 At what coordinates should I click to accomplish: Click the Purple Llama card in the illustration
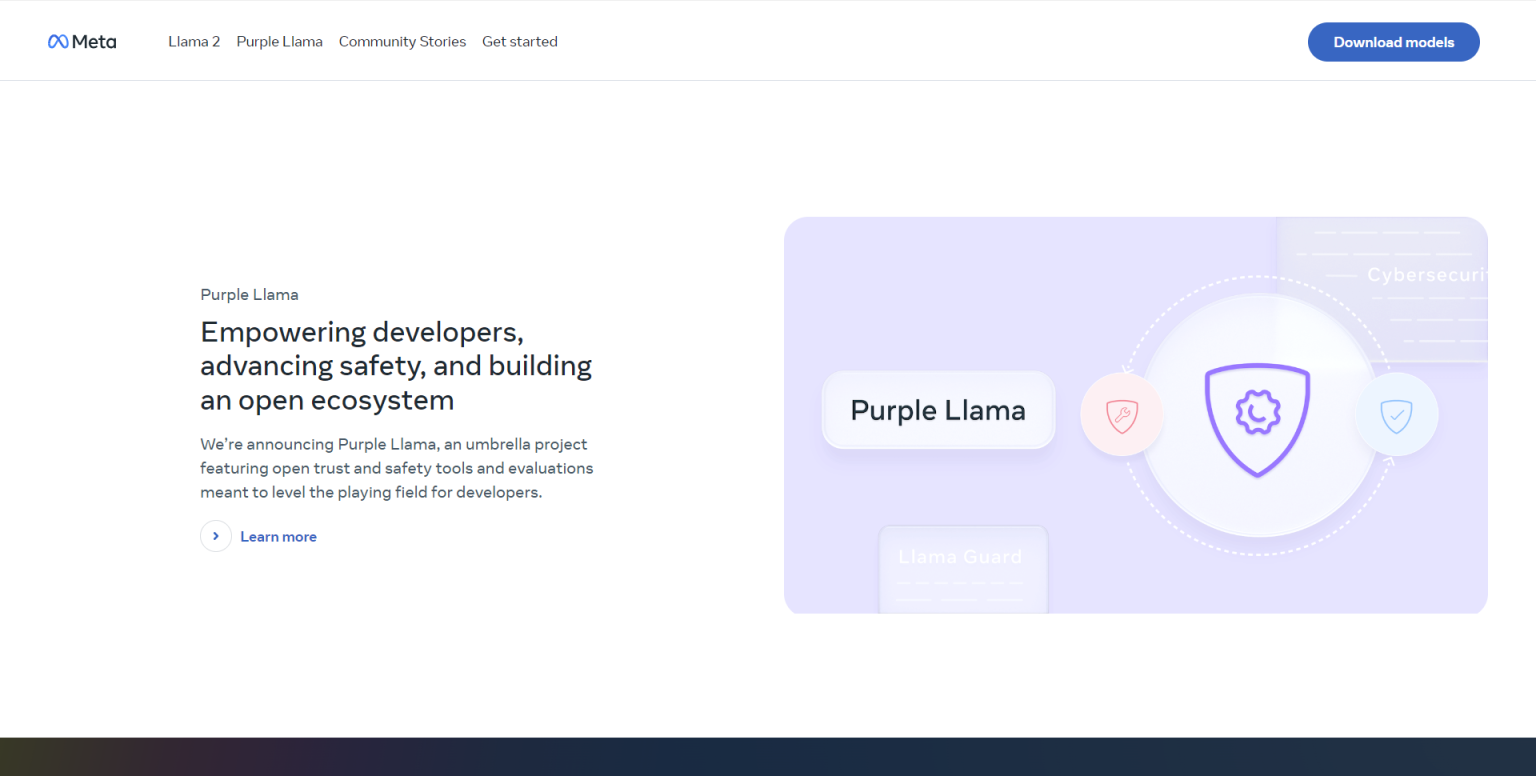coord(938,410)
